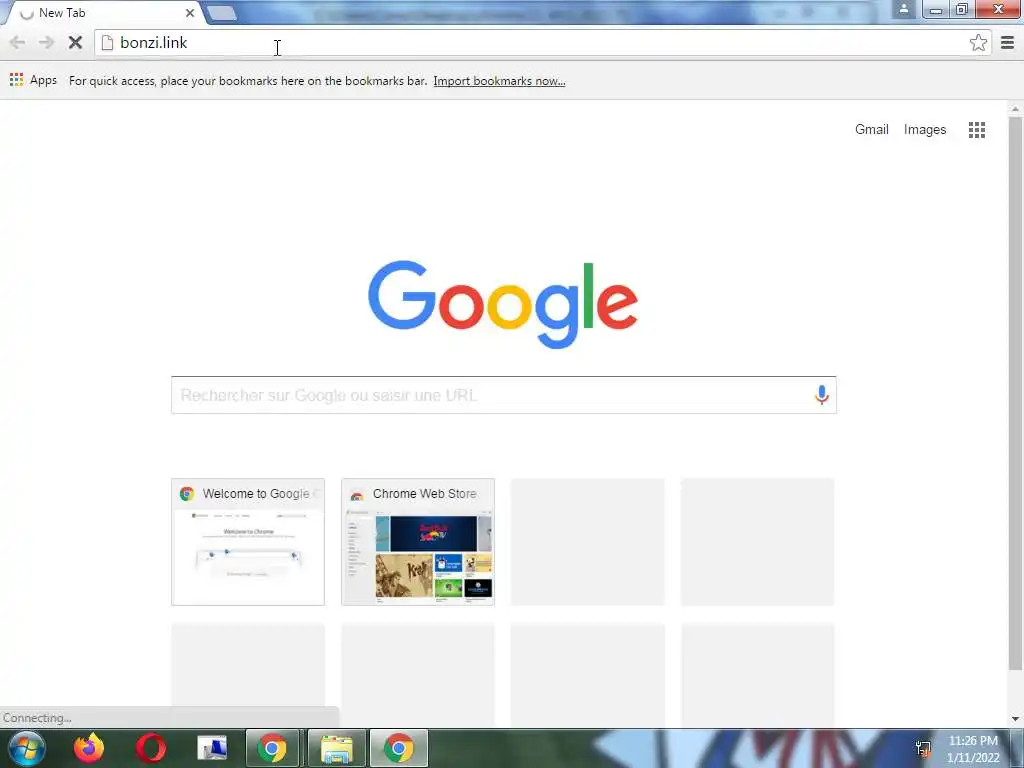The height and width of the screenshot is (768, 1024).
Task: Click the page icon in address bar
Action: (107, 42)
